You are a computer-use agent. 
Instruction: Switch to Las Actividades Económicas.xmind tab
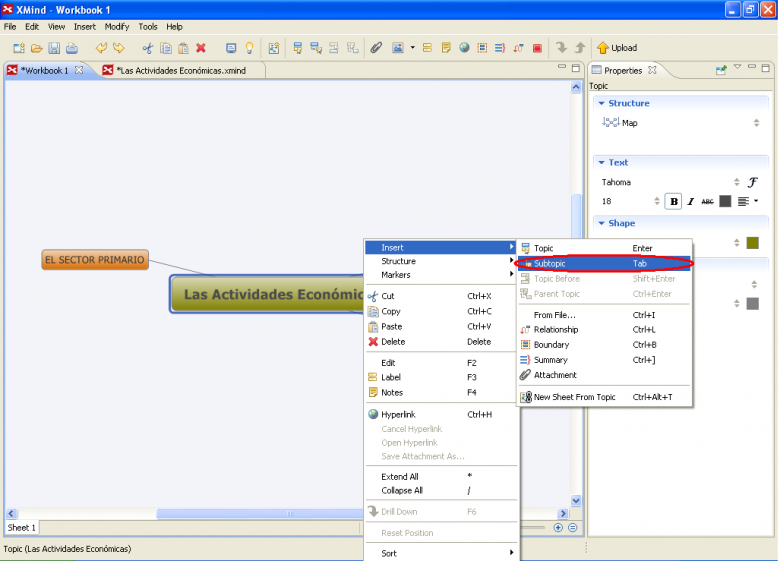(x=181, y=71)
